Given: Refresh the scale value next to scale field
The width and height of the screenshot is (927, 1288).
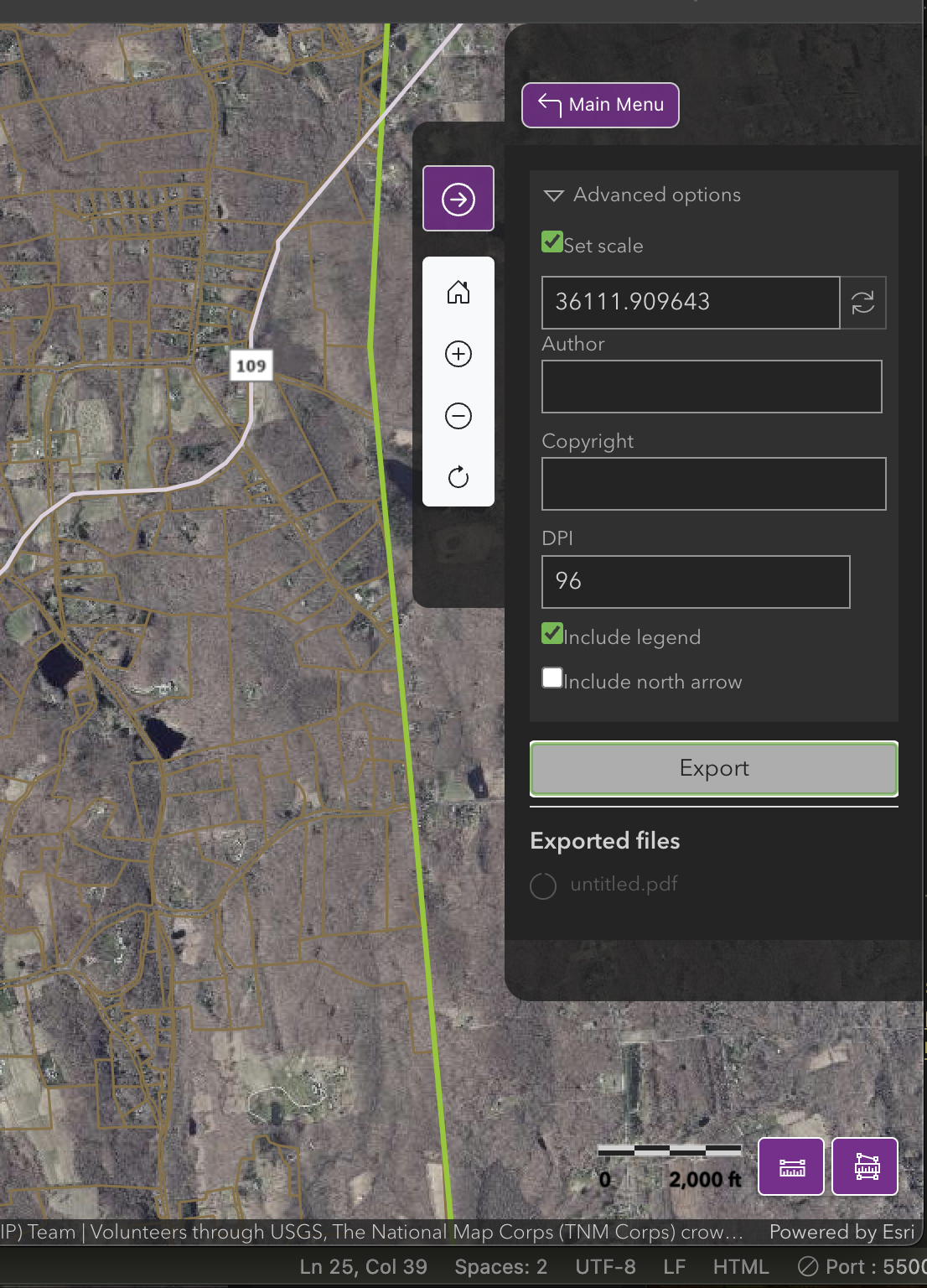Looking at the screenshot, I should click(x=862, y=302).
